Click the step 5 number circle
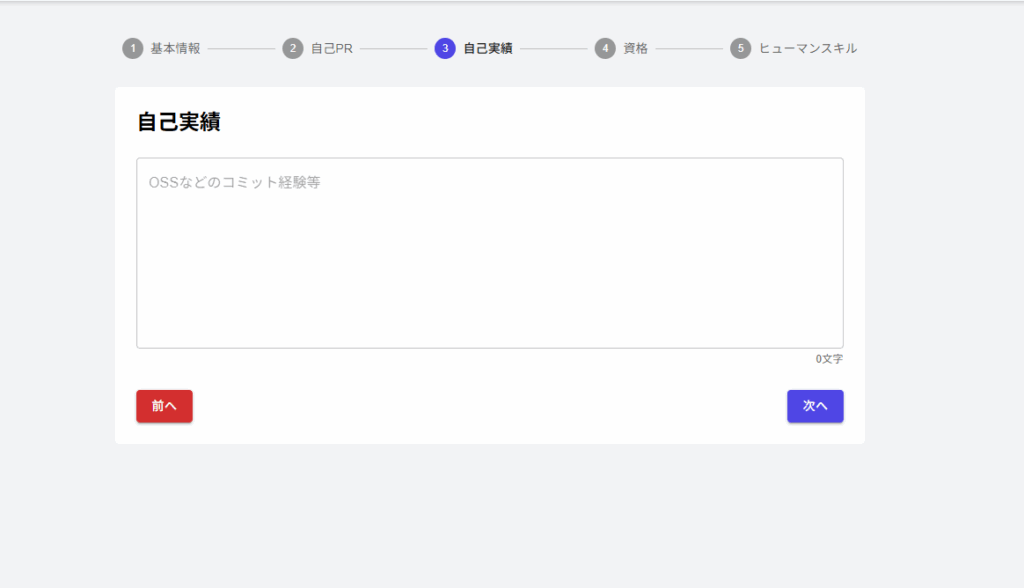 pyautogui.click(x=740, y=48)
